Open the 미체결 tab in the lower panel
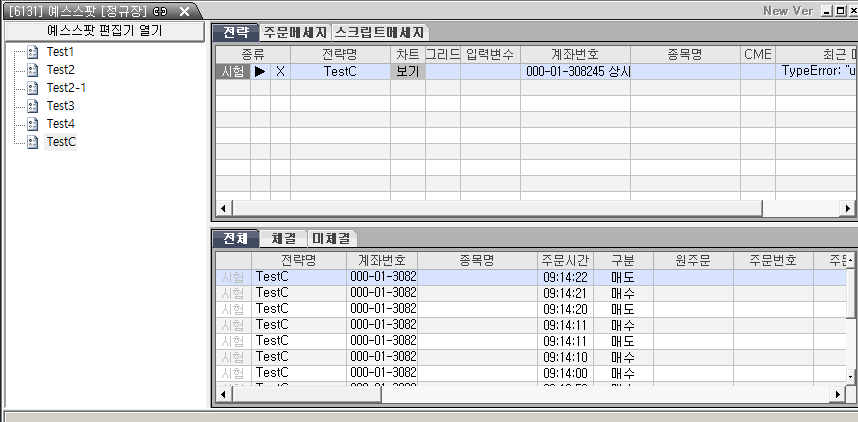The height and width of the screenshot is (422, 858). pyautogui.click(x=331, y=238)
